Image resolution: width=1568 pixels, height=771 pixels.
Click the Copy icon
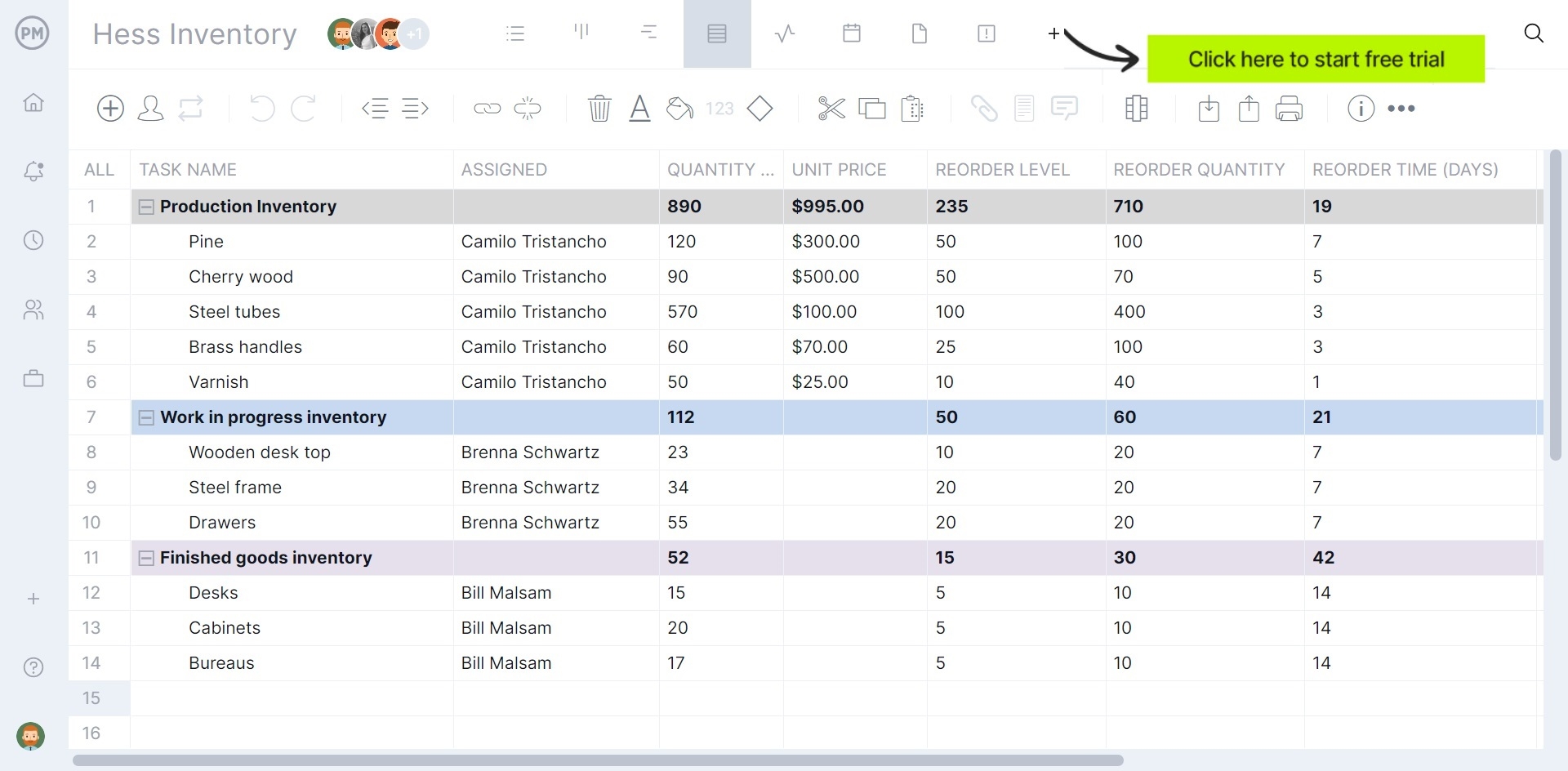872,108
